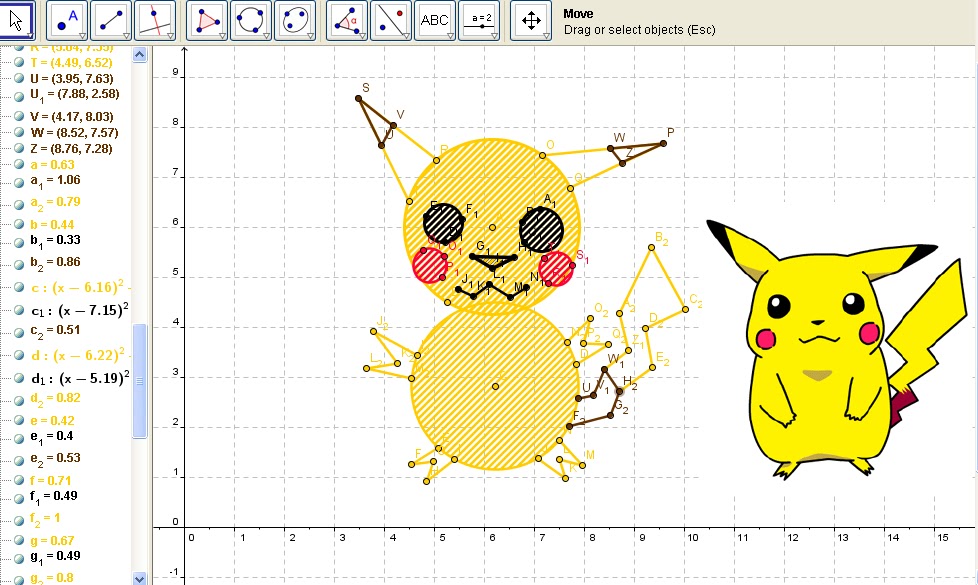Toggle visibility marble next to point W
The height and width of the screenshot is (585, 978).
click(x=20, y=131)
